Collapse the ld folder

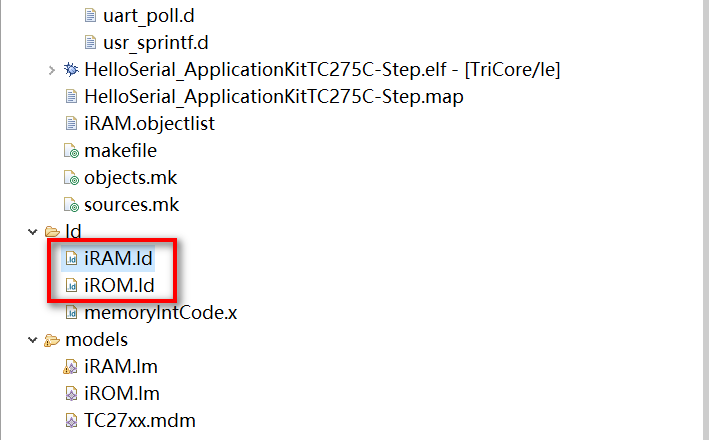click(32, 232)
